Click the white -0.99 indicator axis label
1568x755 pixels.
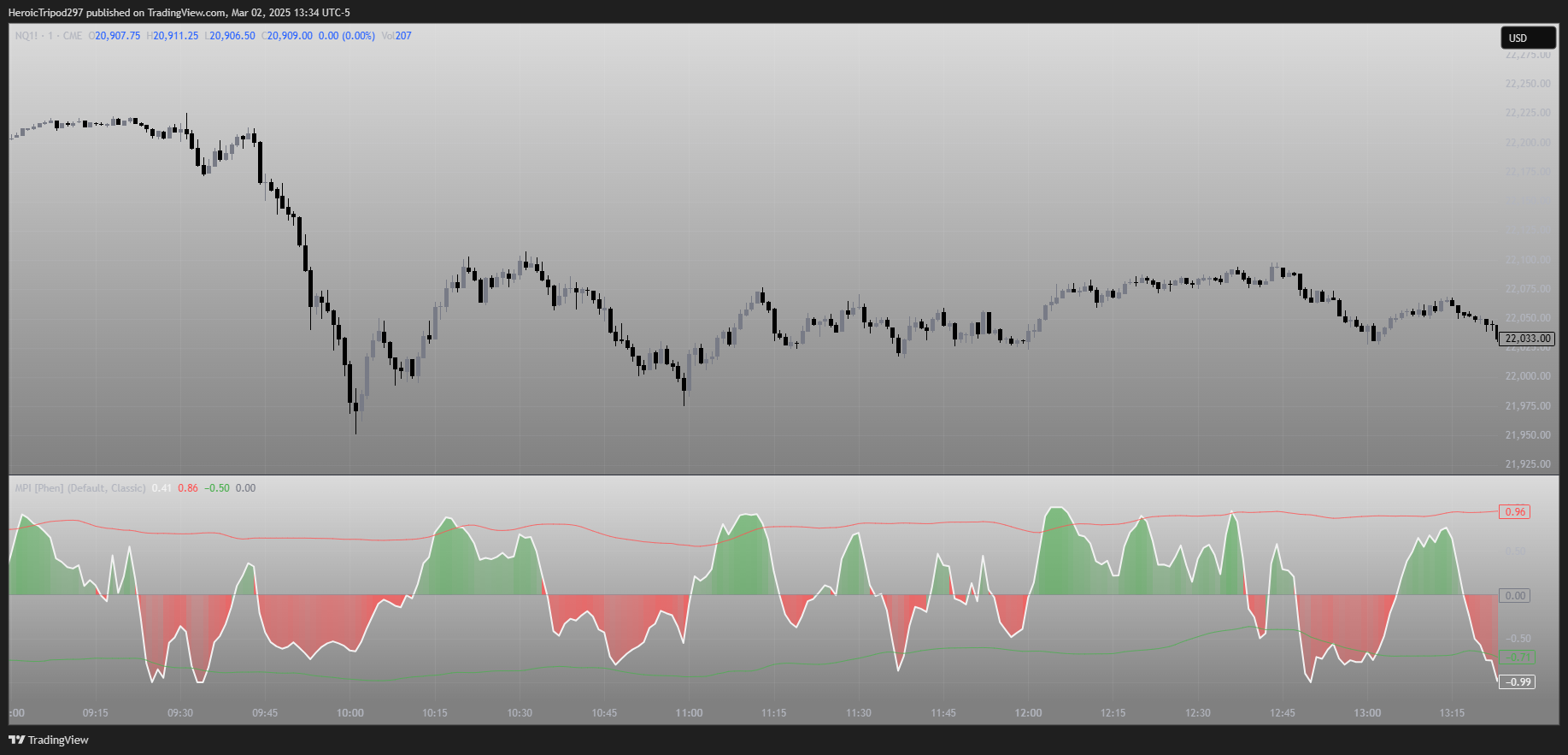click(1518, 682)
